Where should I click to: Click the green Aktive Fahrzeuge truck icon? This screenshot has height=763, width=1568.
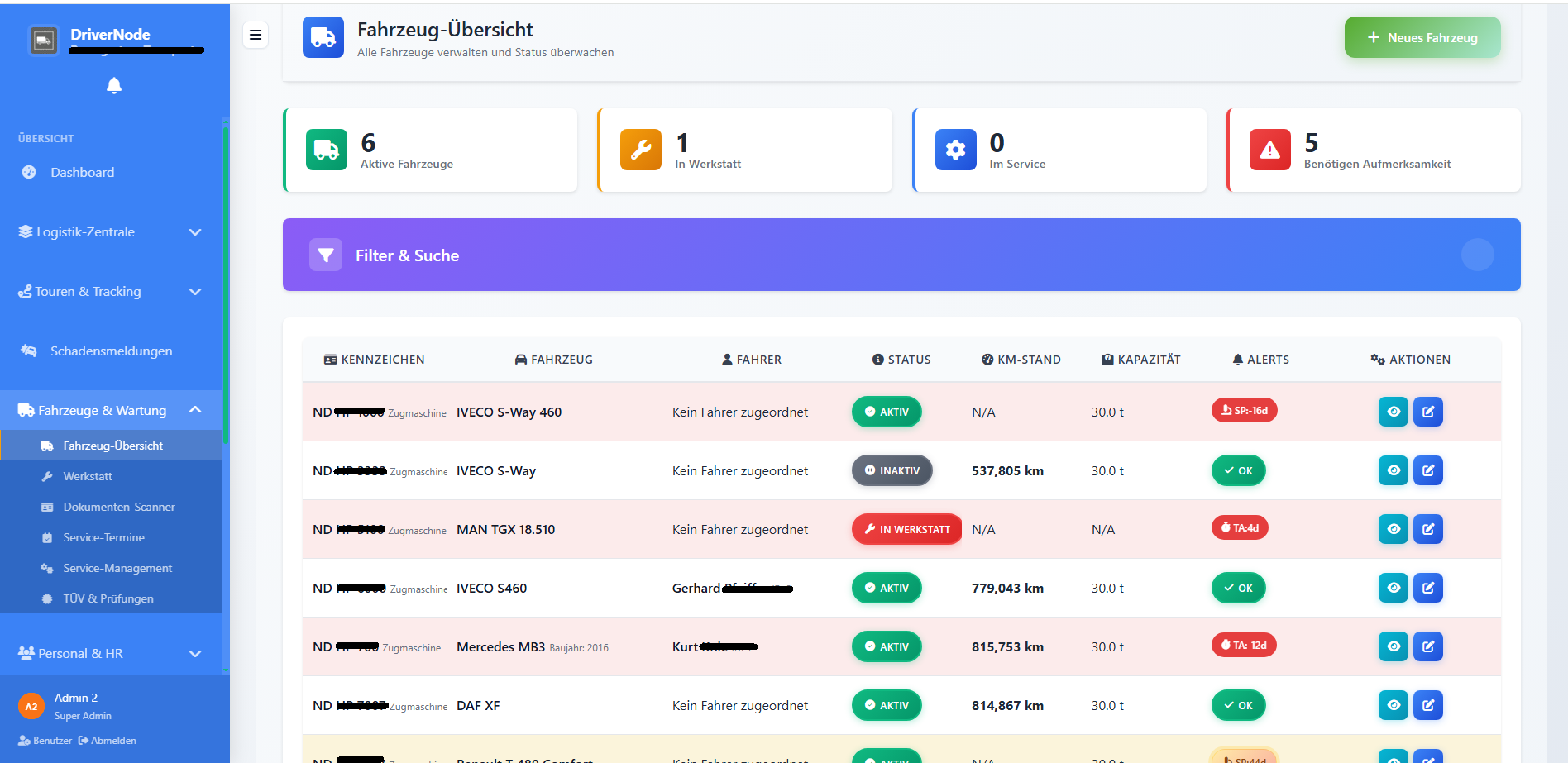point(327,150)
